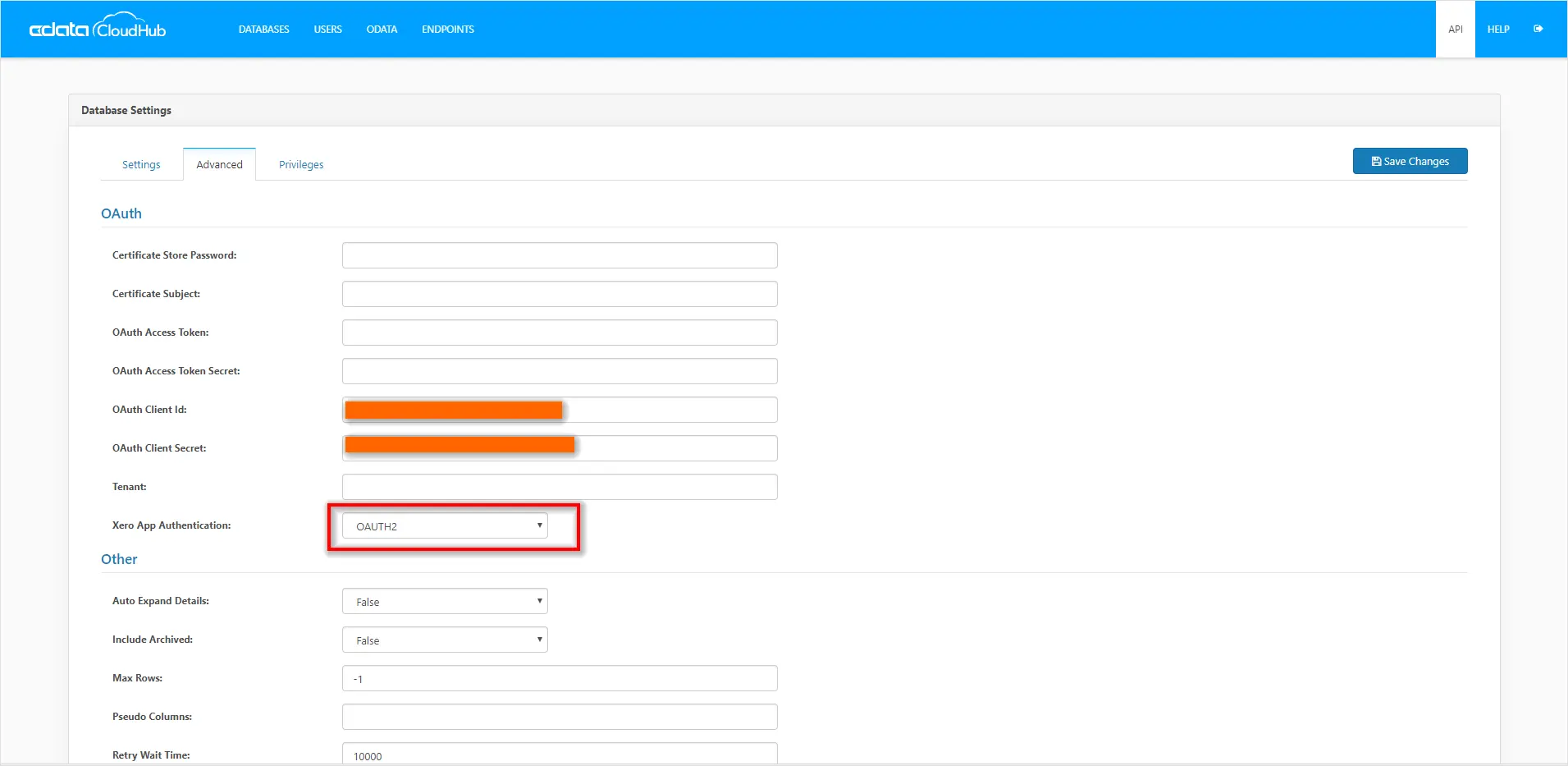Sign out using the logout icon
The width and height of the screenshot is (1568, 766).
[1540, 28]
